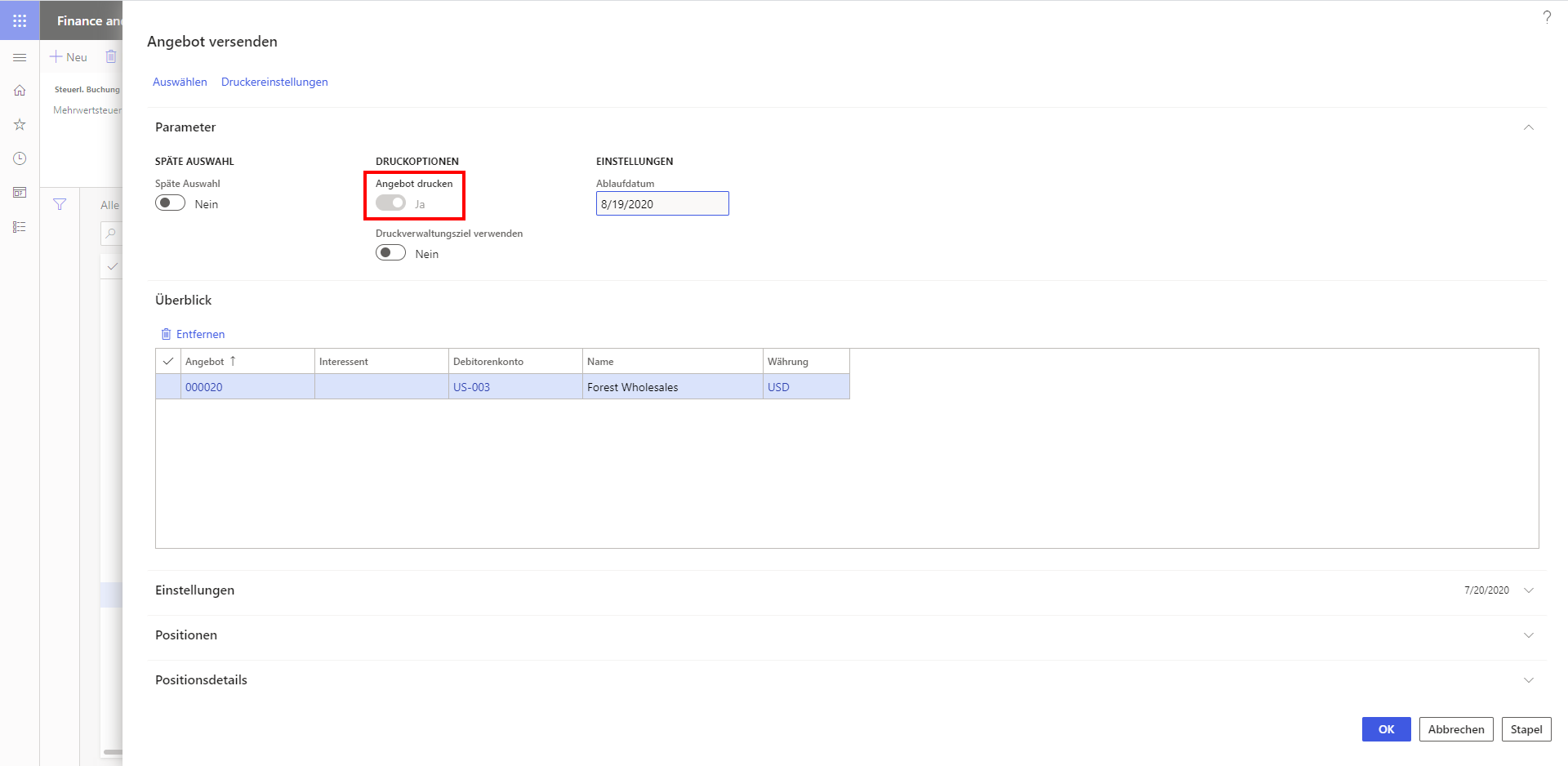This screenshot has height=766, width=1568.
Task: Click the Steuerl. Buchung tab in background
Action: [x=87, y=90]
